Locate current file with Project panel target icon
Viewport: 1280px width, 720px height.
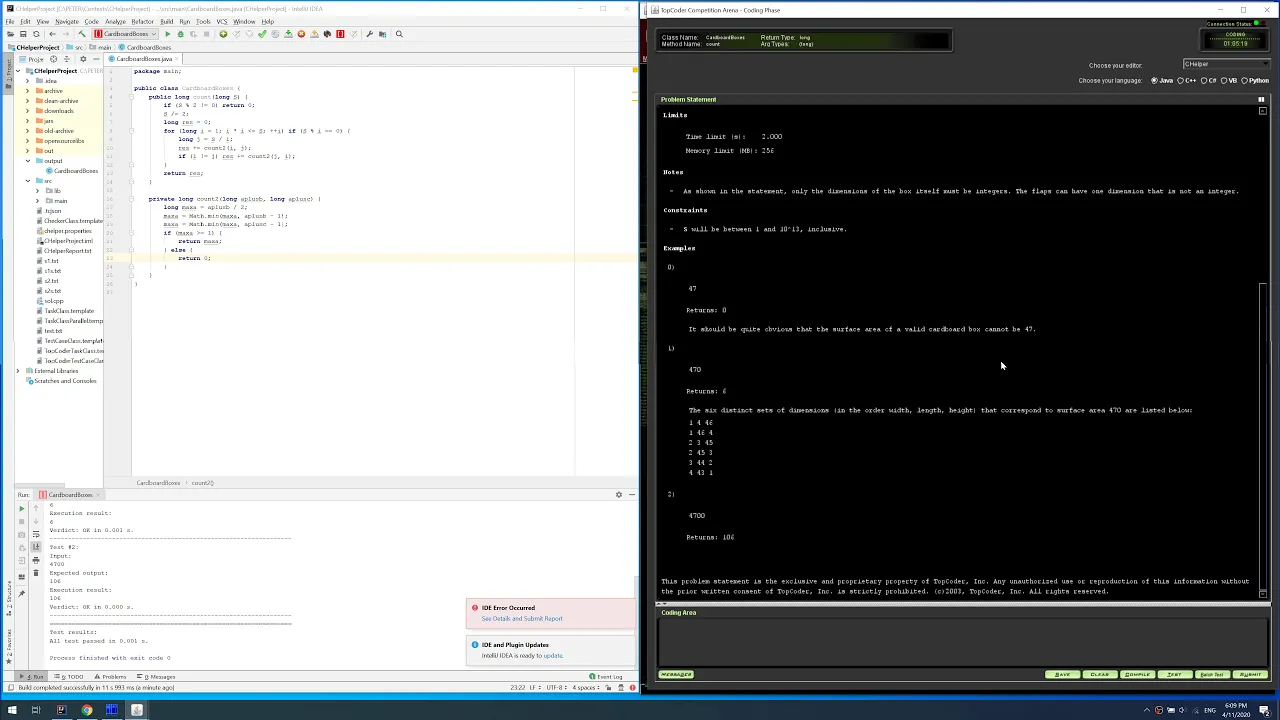tap(53, 59)
